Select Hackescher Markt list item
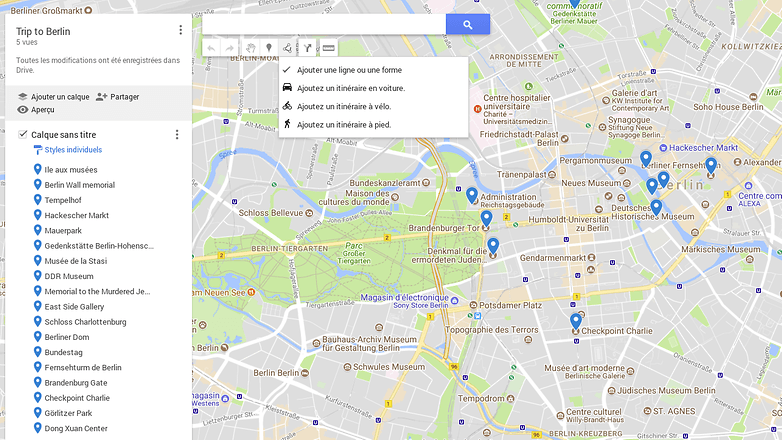 point(76,216)
